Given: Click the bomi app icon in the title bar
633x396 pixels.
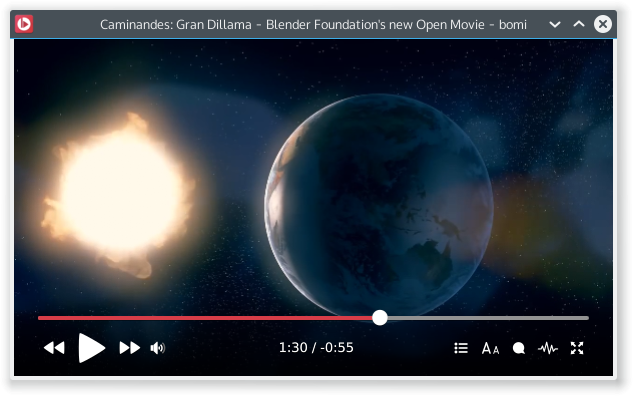Looking at the screenshot, I should pos(24,24).
